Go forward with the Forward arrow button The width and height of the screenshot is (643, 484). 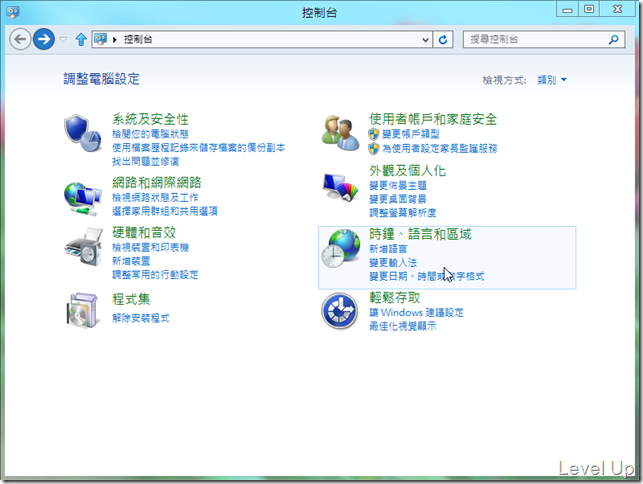[x=44, y=39]
